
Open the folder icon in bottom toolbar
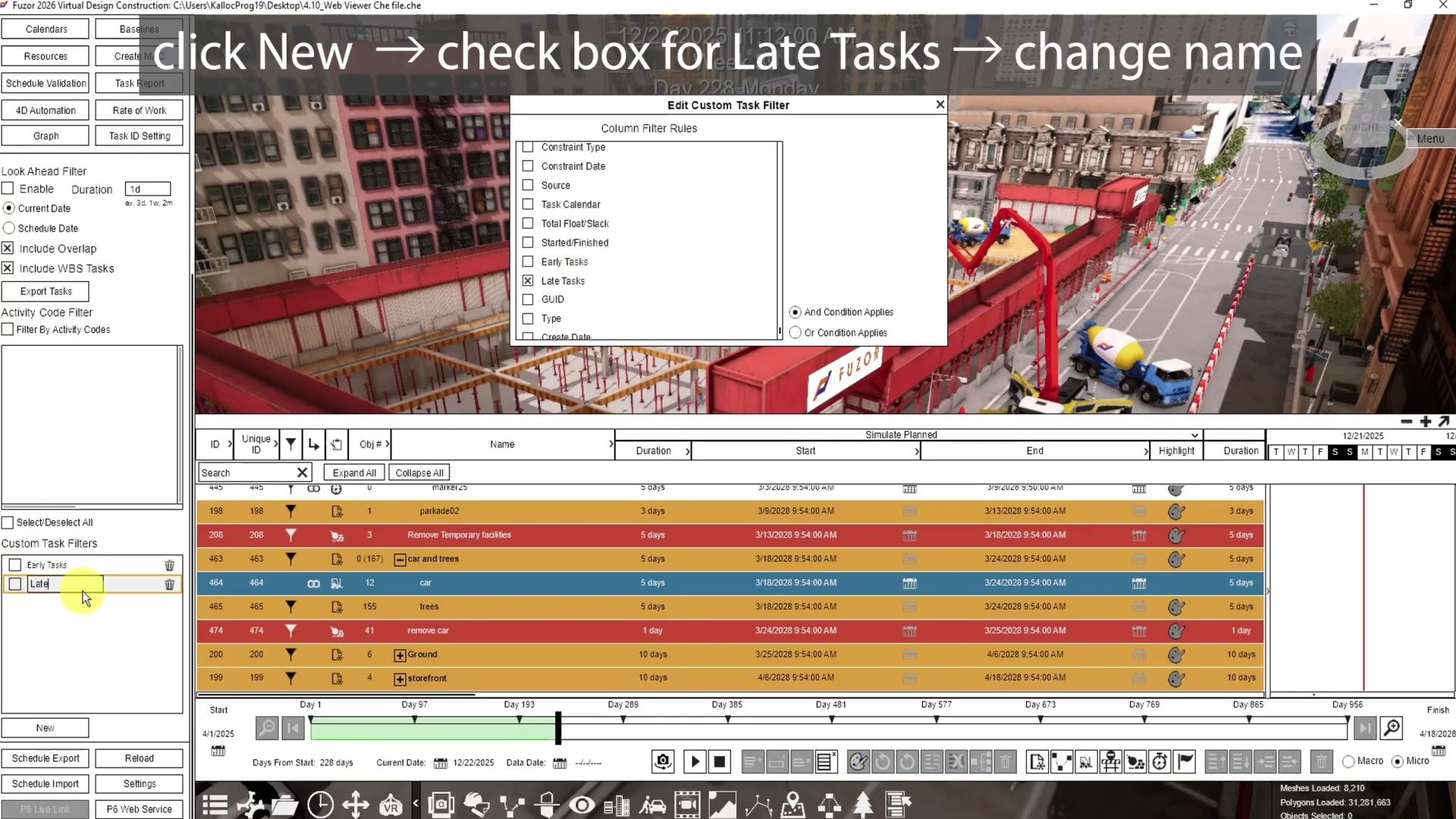284,805
